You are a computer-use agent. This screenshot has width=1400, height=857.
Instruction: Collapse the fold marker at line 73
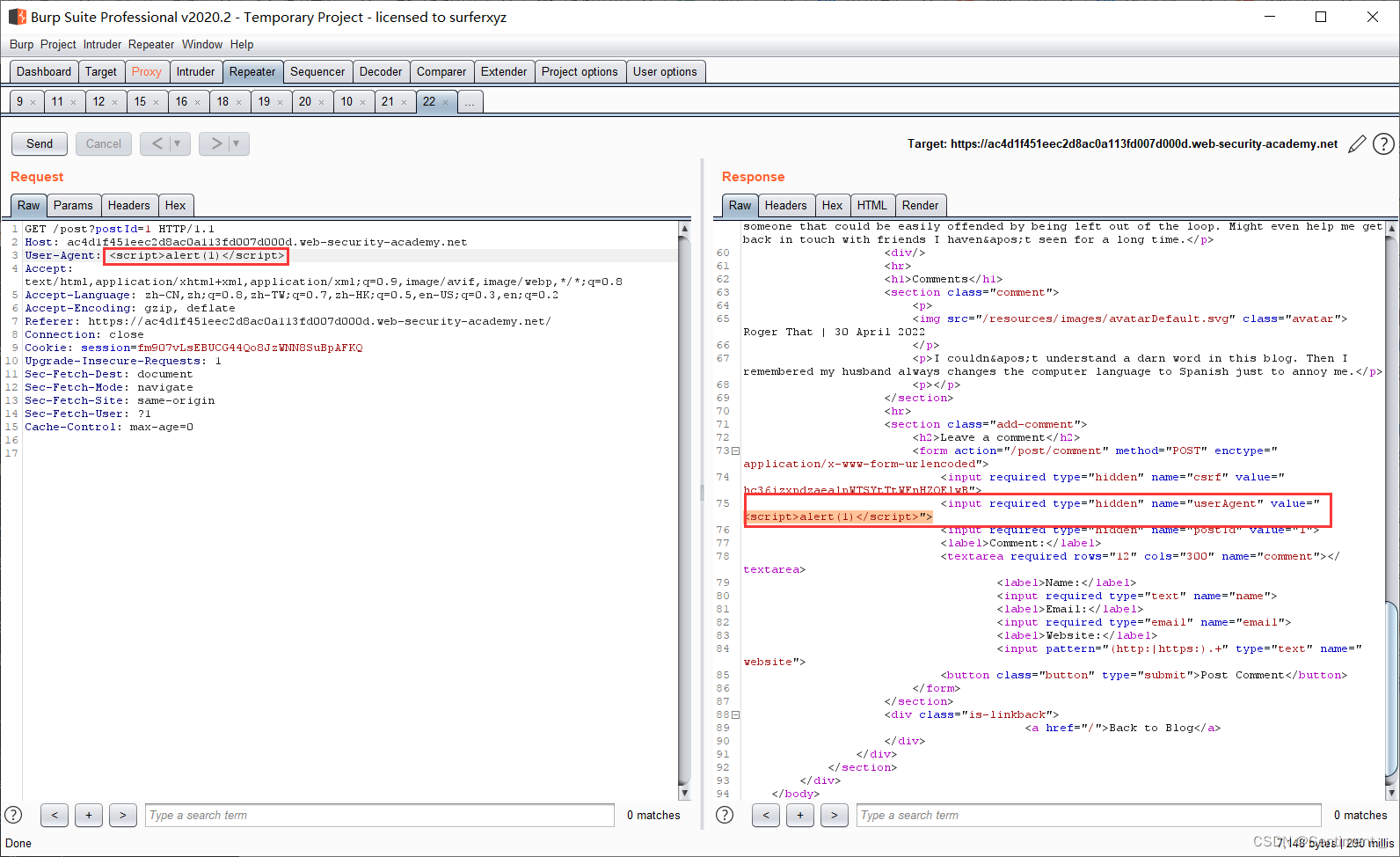coord(736,450)
